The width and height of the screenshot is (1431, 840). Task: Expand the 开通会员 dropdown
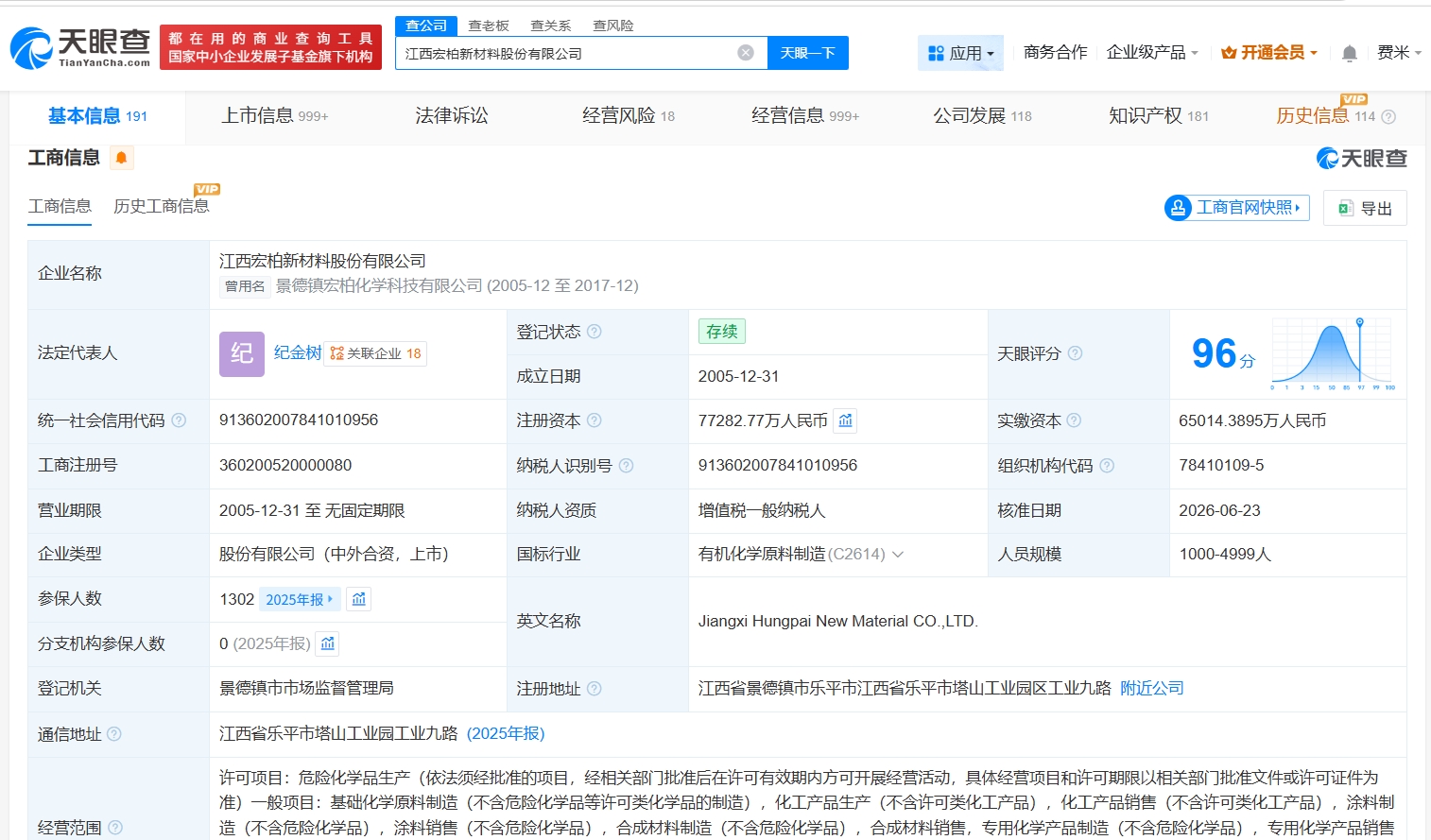pyautogui.click(x=1269, y=52)
